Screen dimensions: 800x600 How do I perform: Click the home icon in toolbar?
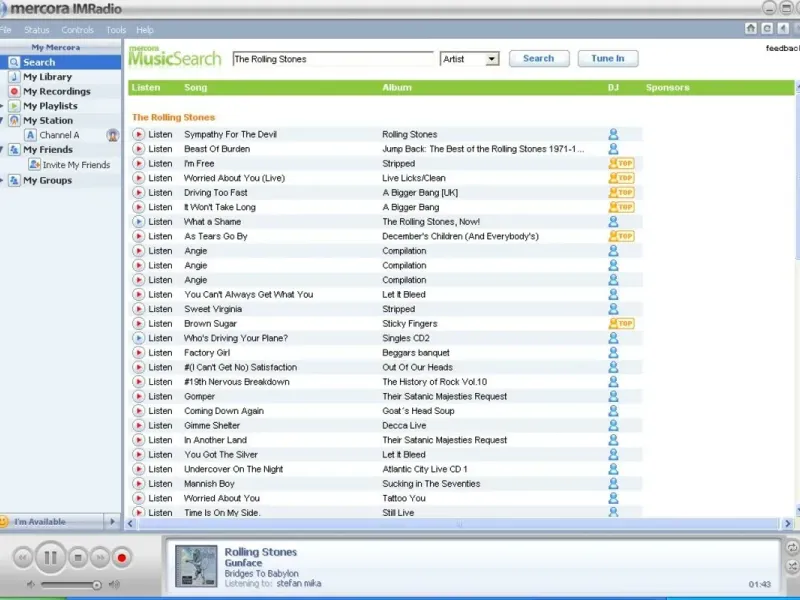tap(751, 29)
